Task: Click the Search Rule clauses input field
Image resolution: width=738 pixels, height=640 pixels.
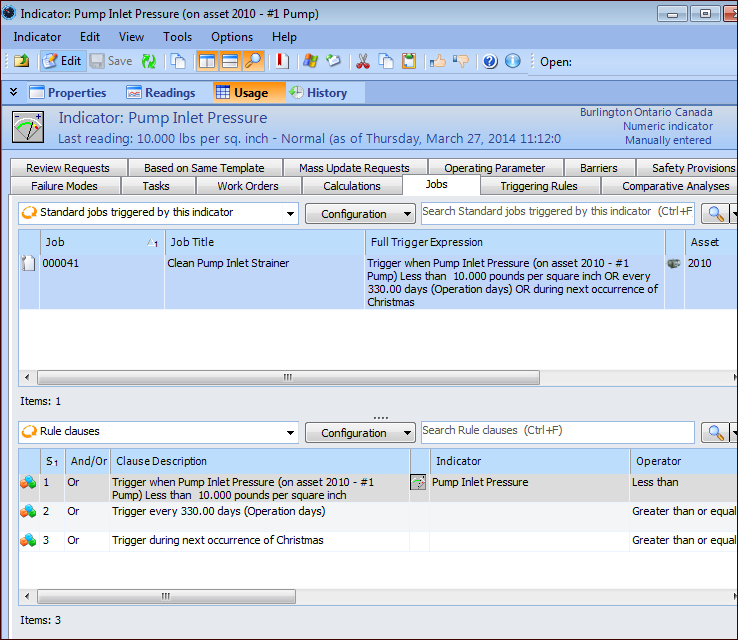Action: [x=556, y=431]
